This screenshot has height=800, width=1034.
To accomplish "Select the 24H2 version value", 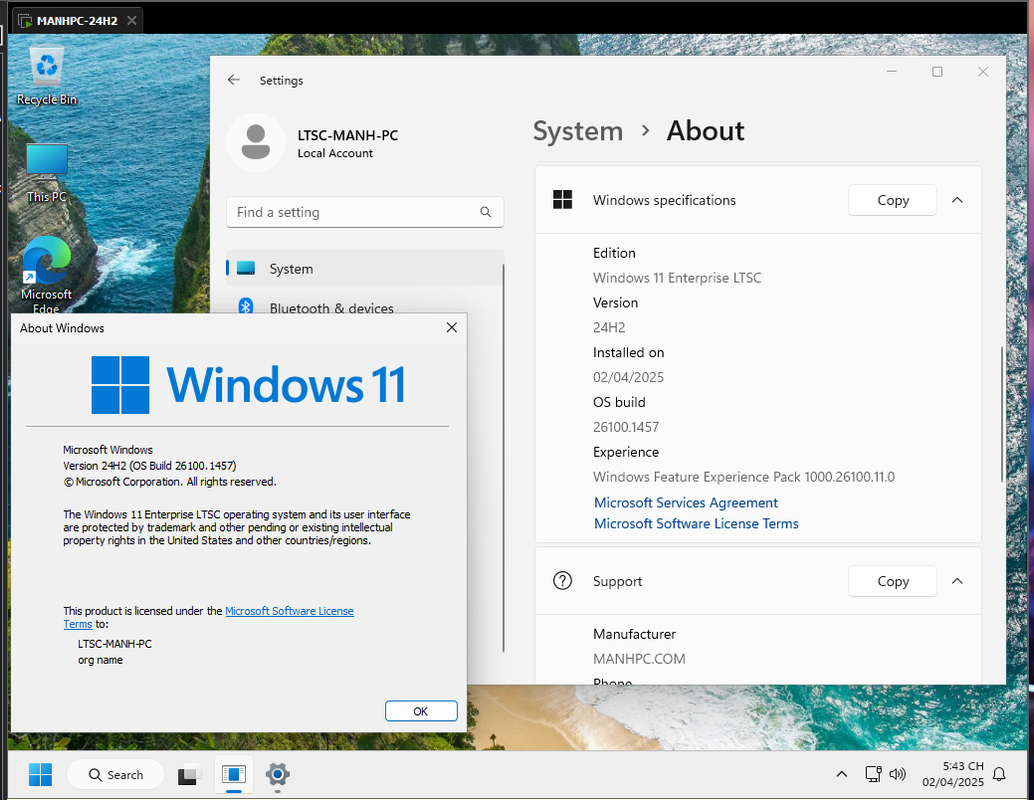I will click(x=609, y=327).
